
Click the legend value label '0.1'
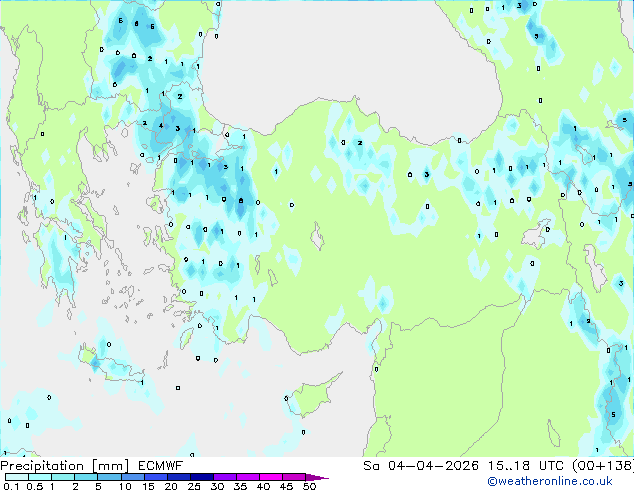(x=11, y=486)
